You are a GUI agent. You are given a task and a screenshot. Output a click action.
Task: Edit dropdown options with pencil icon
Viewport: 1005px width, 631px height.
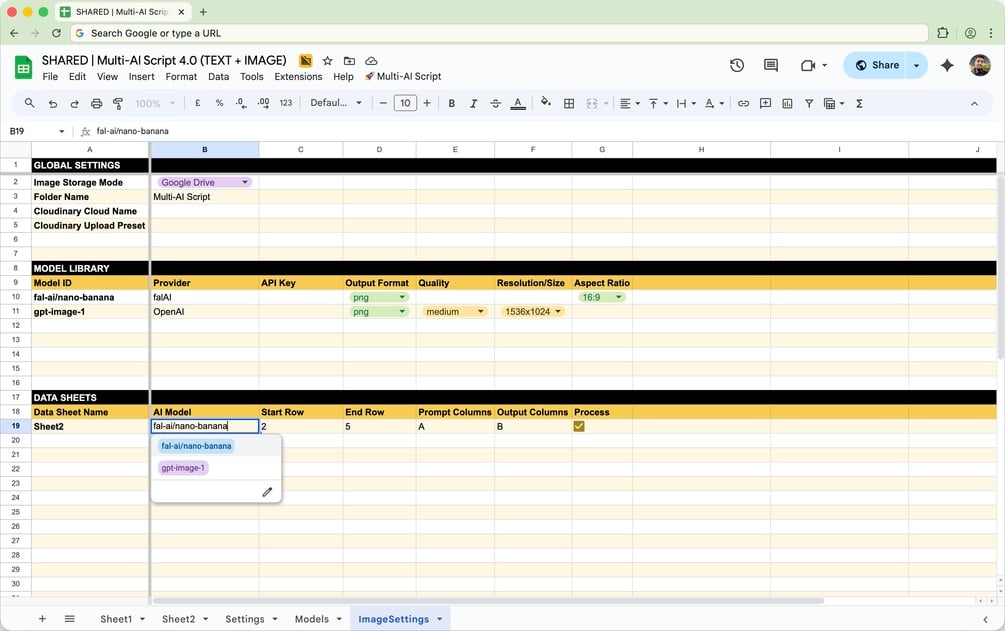[x=267, y=492]
